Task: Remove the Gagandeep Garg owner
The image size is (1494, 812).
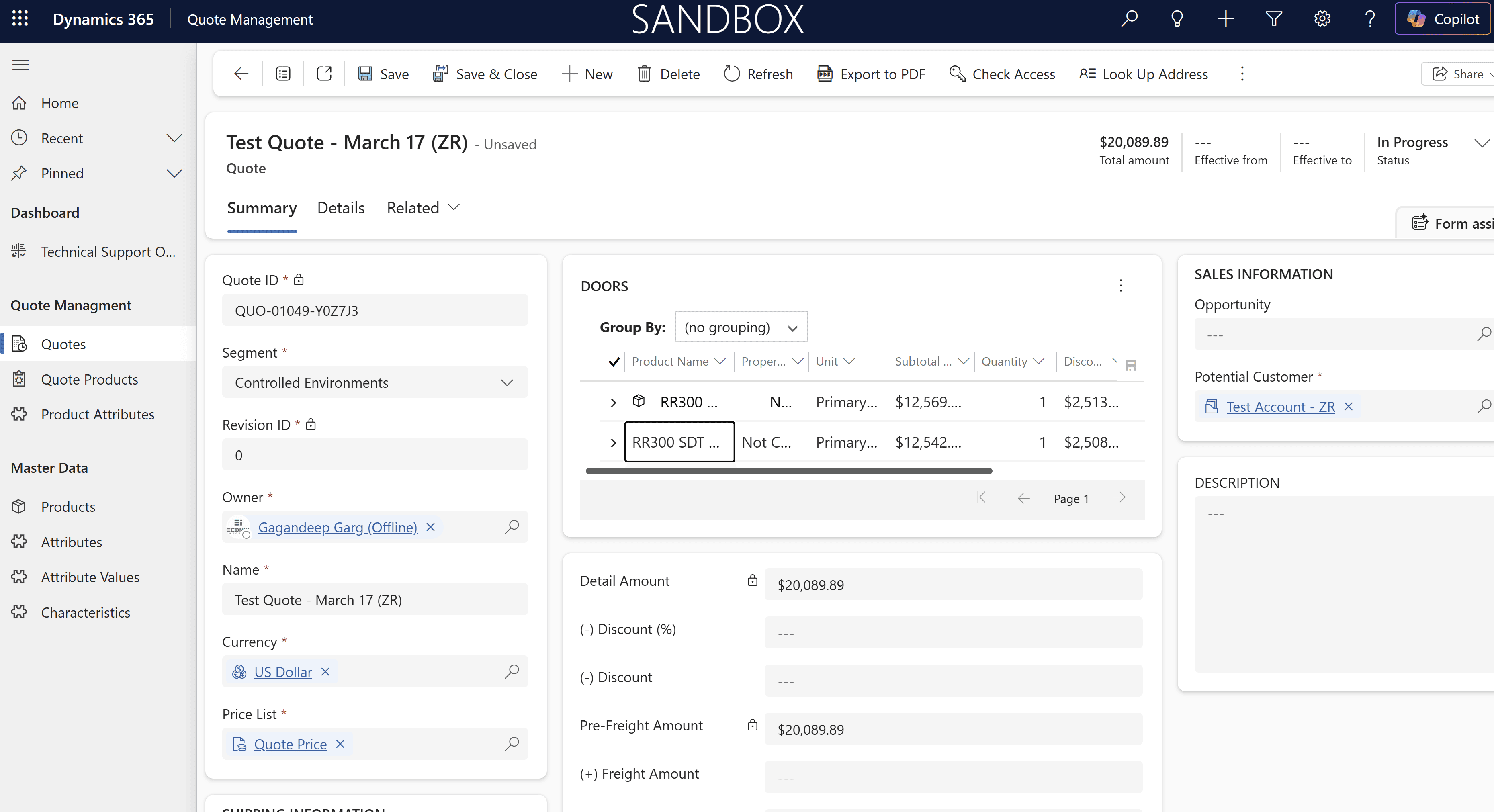Action: [430, 527]
